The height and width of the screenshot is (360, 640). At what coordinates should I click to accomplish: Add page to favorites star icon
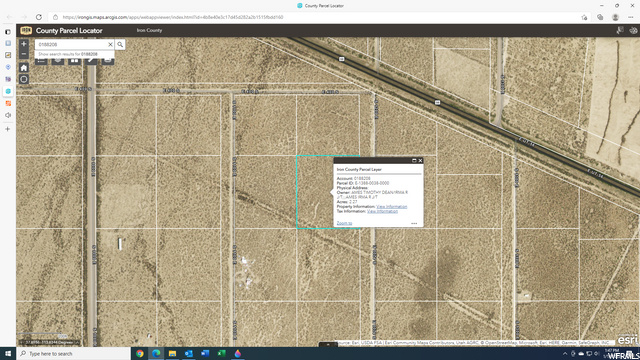pyautogui.click(x=584, y=17)
